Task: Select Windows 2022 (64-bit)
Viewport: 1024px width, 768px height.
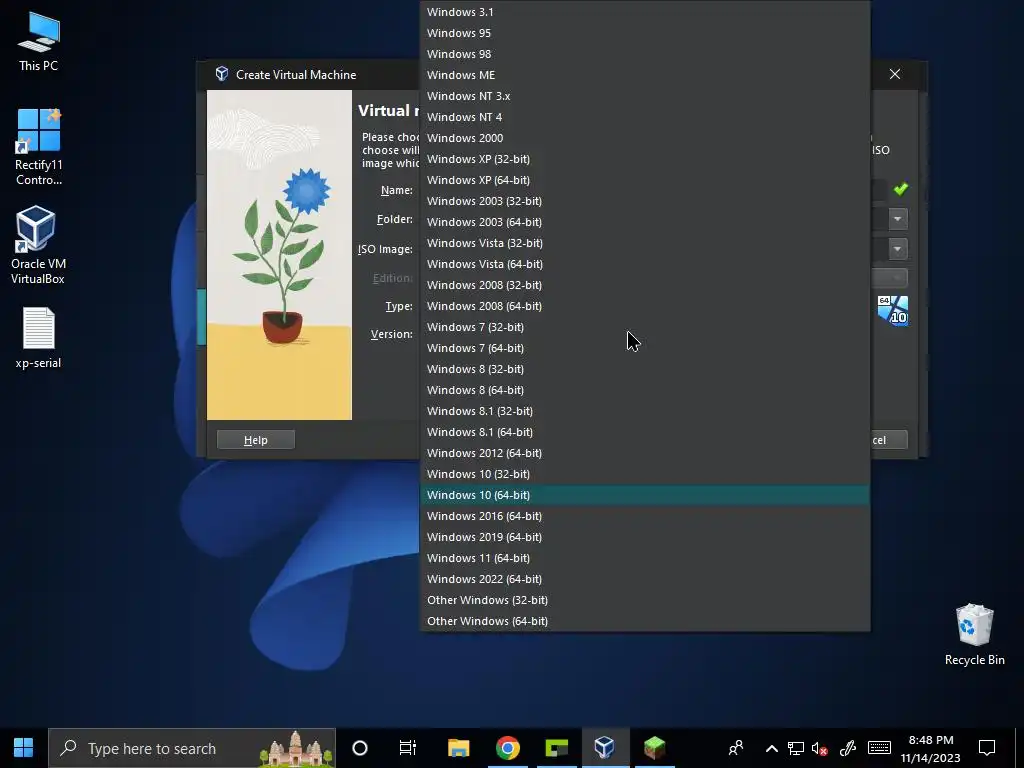Action: (x=645, y=579)
